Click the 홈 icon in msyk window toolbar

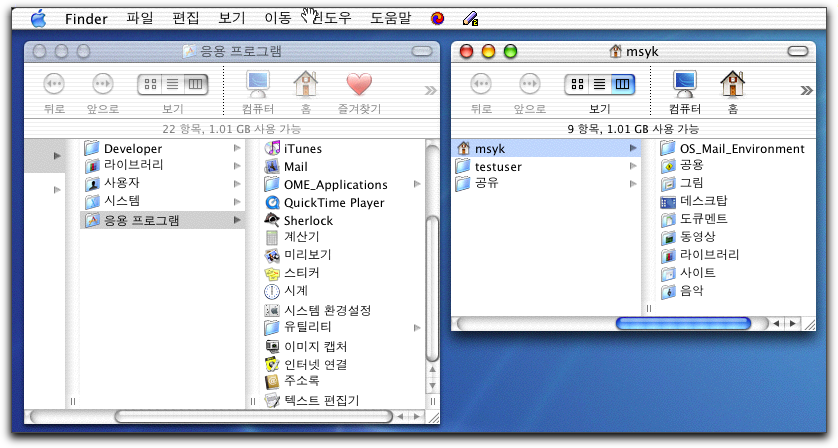[732, 85]
